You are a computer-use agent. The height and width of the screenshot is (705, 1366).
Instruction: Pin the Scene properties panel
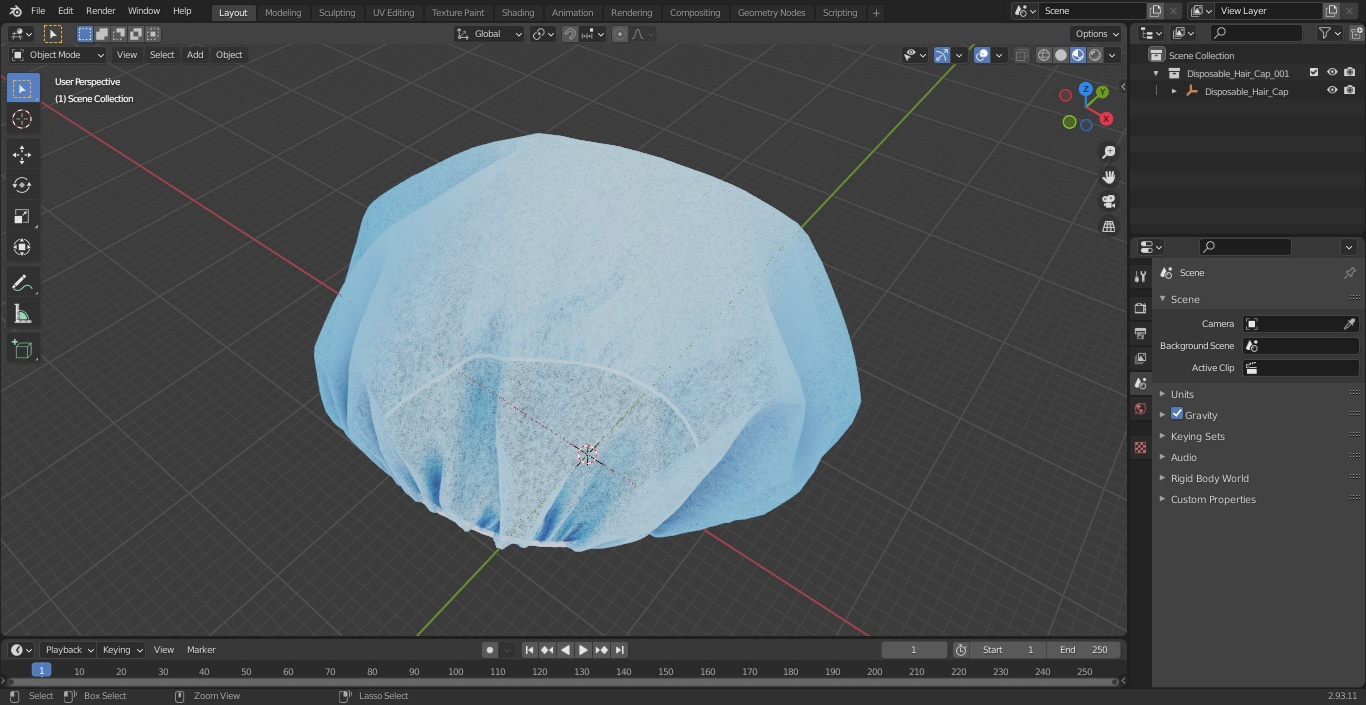tap(1349, 273)
